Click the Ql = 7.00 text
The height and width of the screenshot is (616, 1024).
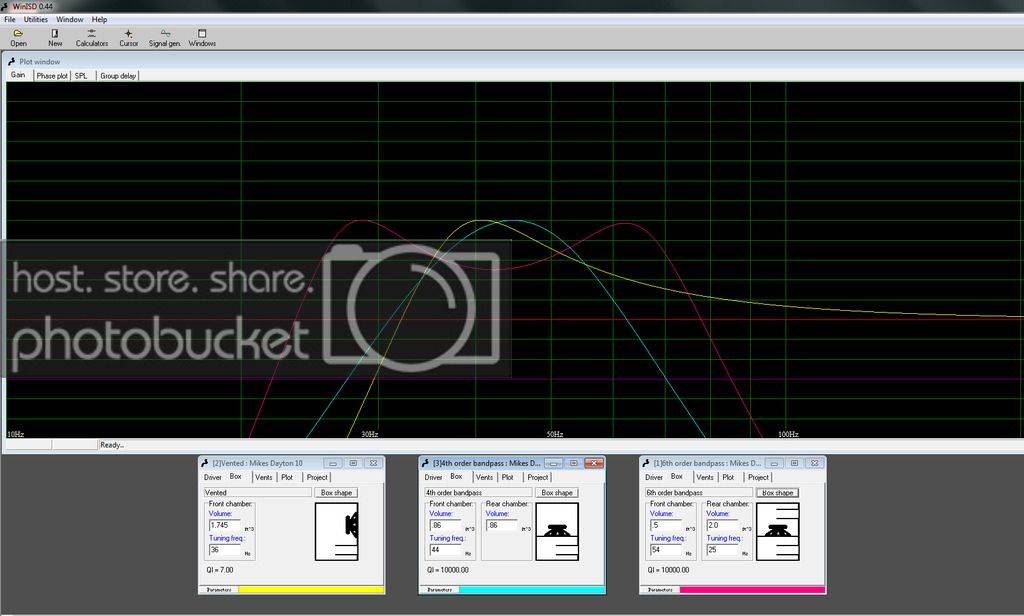[220, 570]
